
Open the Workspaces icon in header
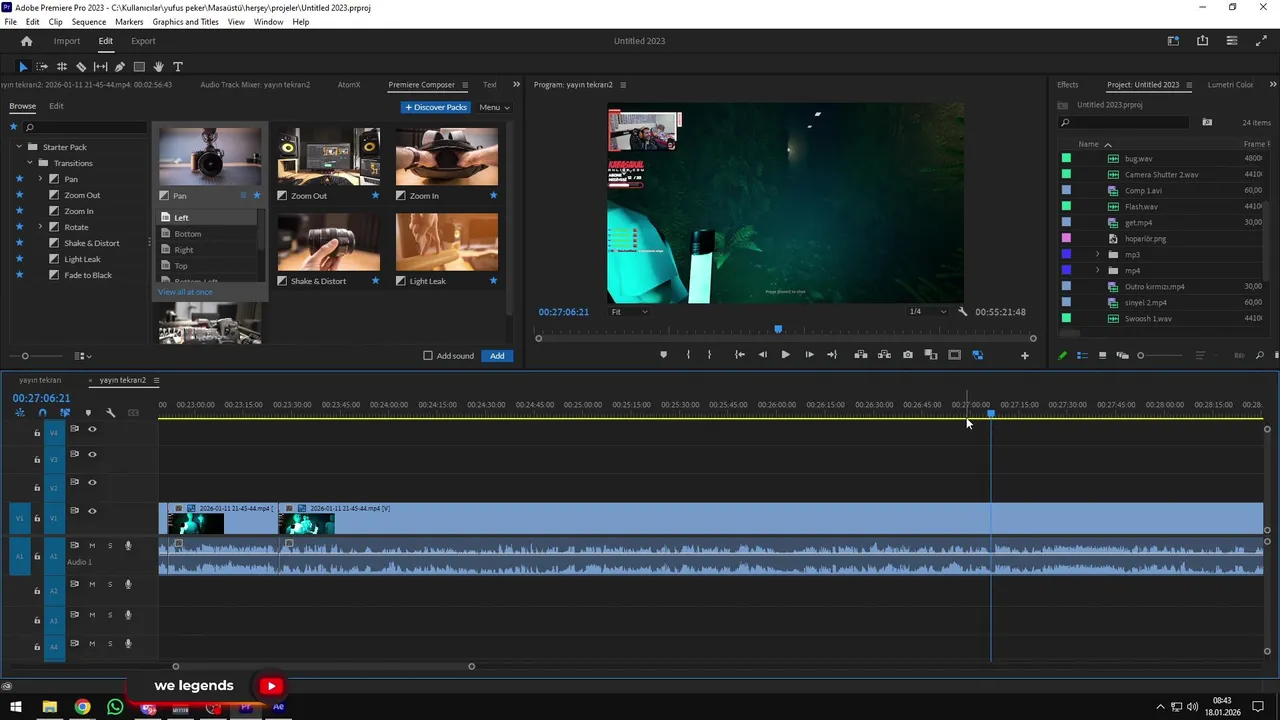pos(1174,41)
